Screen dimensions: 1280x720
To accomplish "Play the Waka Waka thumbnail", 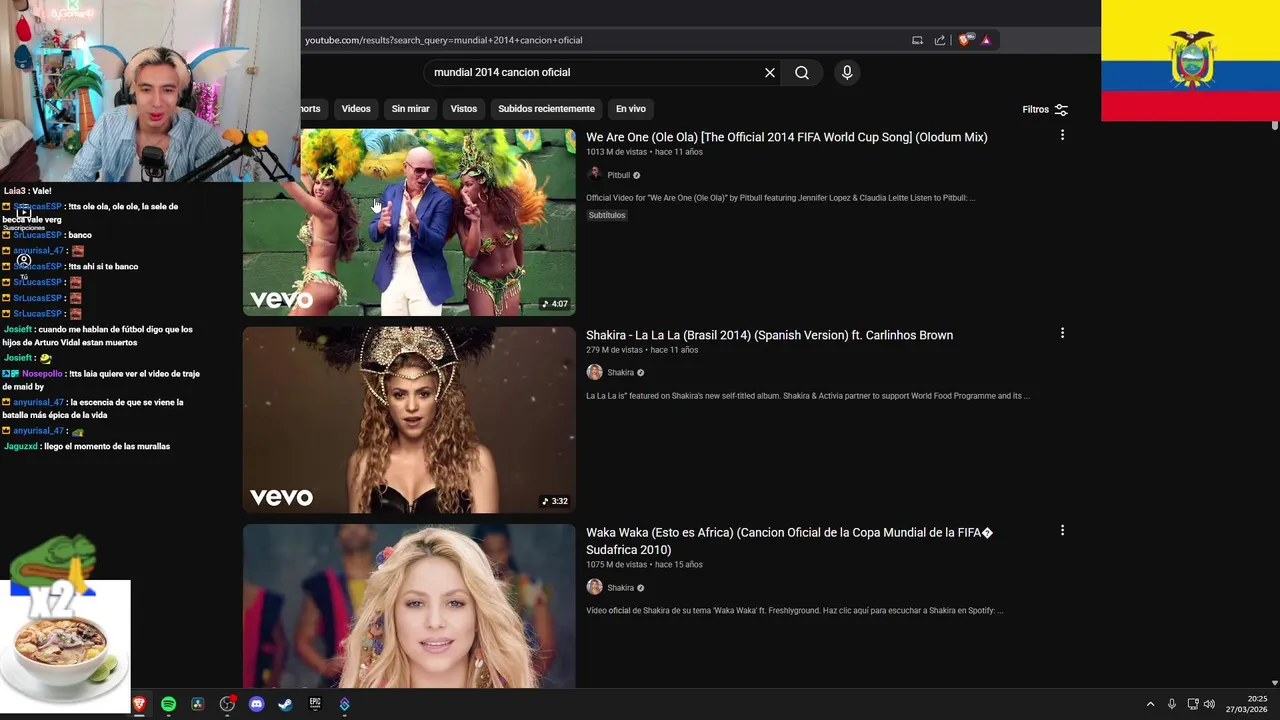I will point(409,606).
